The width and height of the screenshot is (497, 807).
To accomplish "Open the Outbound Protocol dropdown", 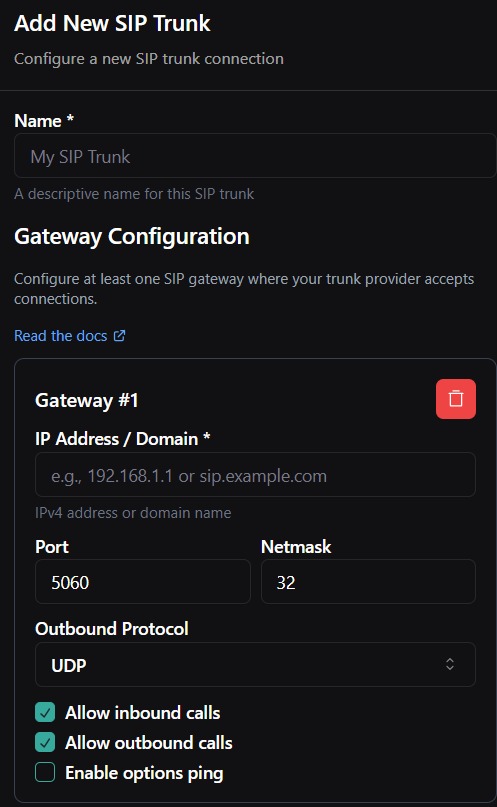I will [x=255, y=664].
